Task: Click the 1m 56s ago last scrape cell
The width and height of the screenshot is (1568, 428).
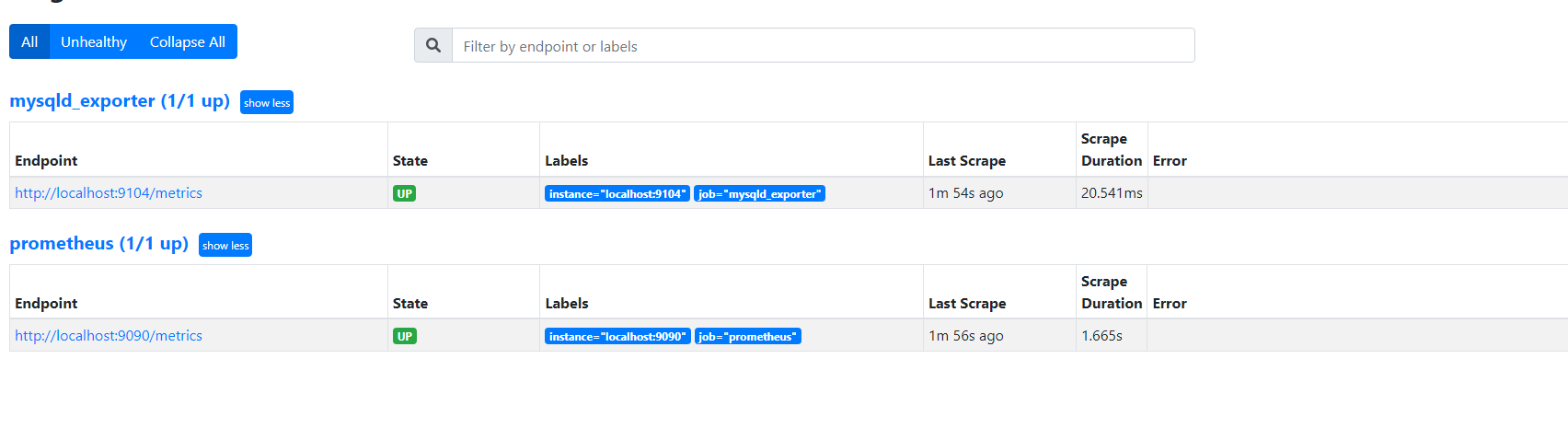Action: pyautogui.click(x=999, y=336)
